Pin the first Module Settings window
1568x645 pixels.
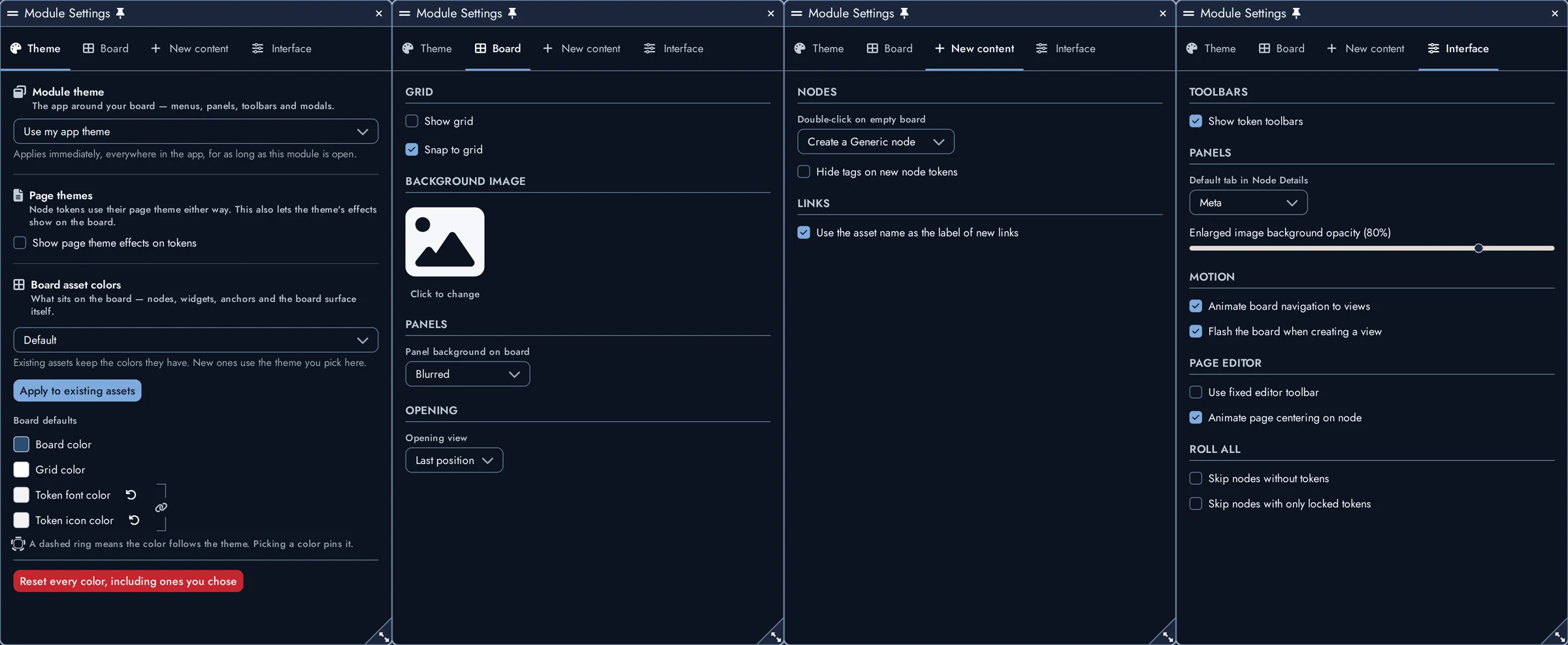120,13
